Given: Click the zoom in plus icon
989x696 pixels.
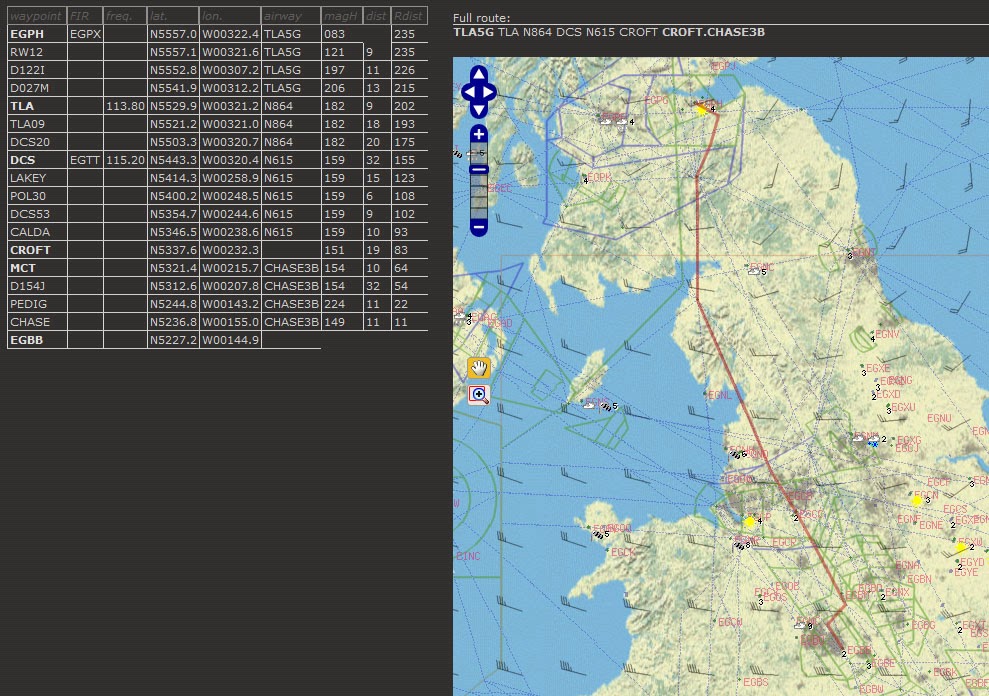Looking at the screenshot, I should 478,132.
